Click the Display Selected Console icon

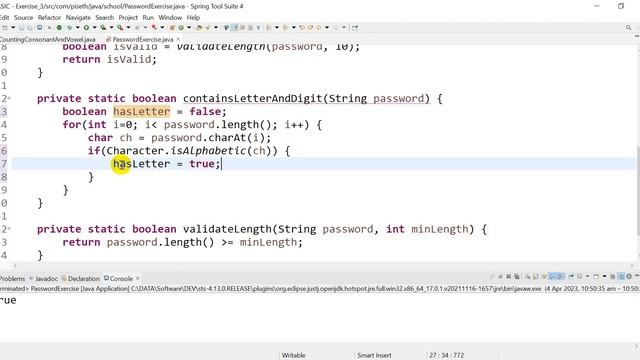click(x=580, y=277)
